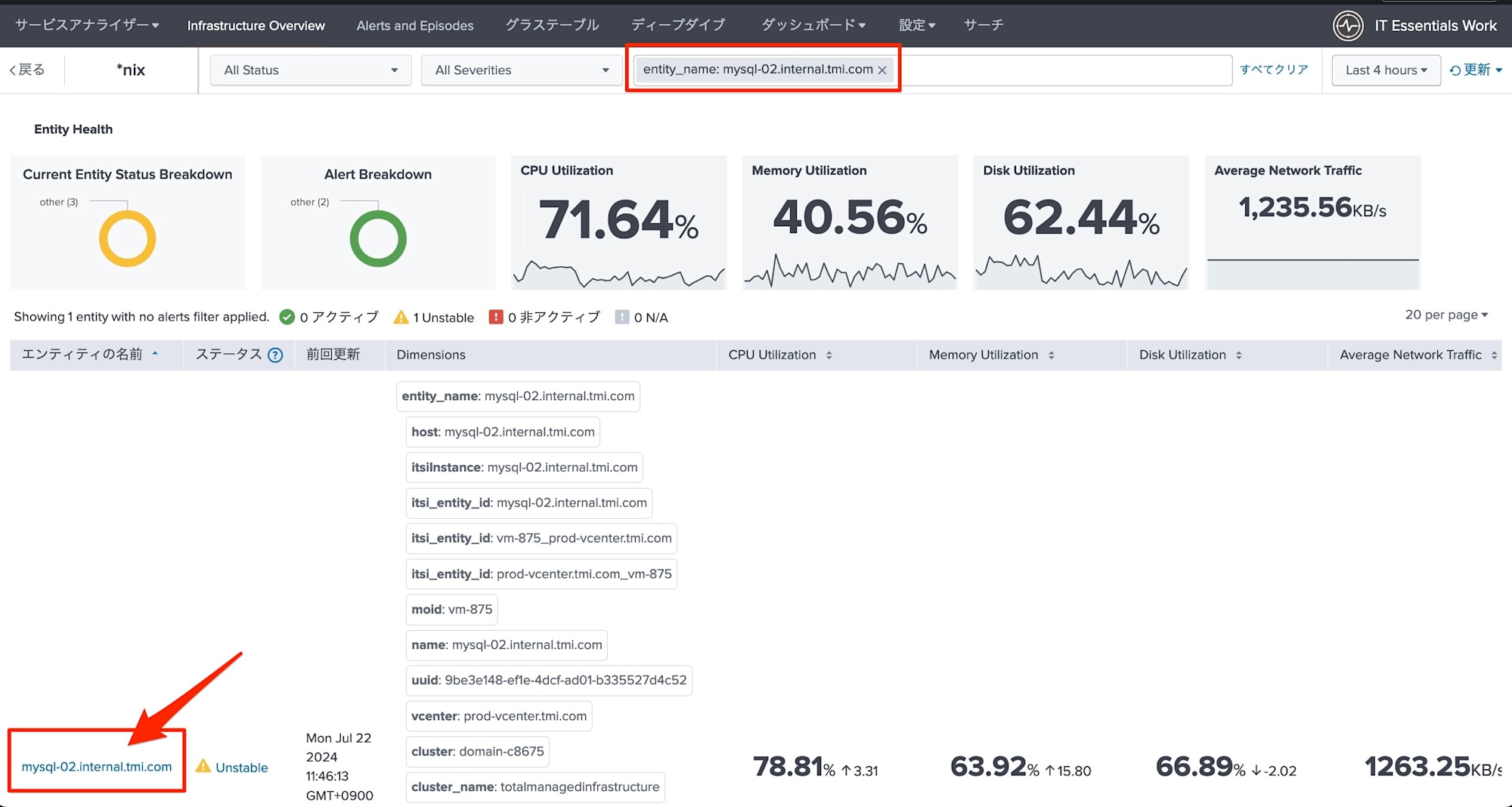This screenshot has height=807, width=1512.
Task: Click すべてクリア to clear filters
Action: click(1274, 70)
